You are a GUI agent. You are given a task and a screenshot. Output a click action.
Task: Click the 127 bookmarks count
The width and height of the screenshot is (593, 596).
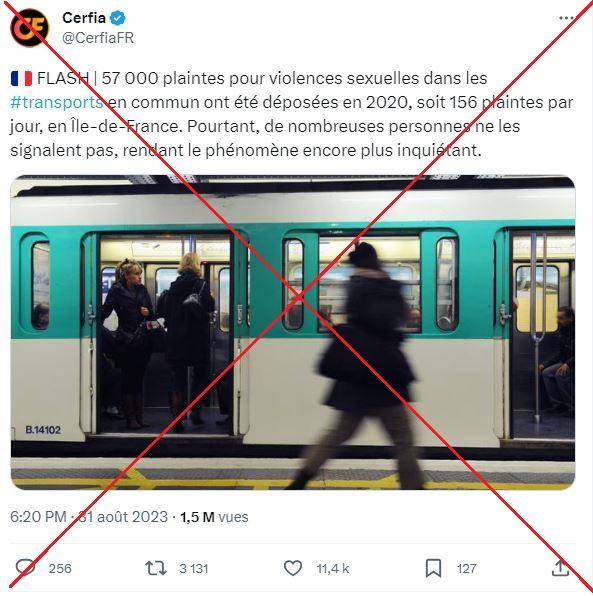tap(466, 568)
